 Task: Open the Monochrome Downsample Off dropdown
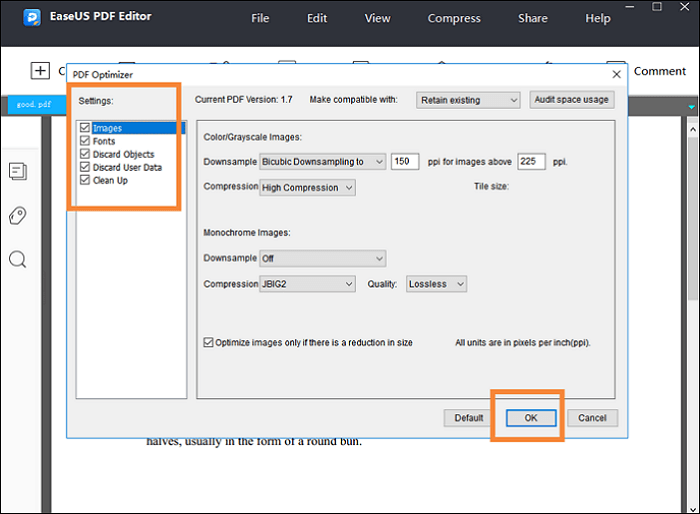[323, 259]
